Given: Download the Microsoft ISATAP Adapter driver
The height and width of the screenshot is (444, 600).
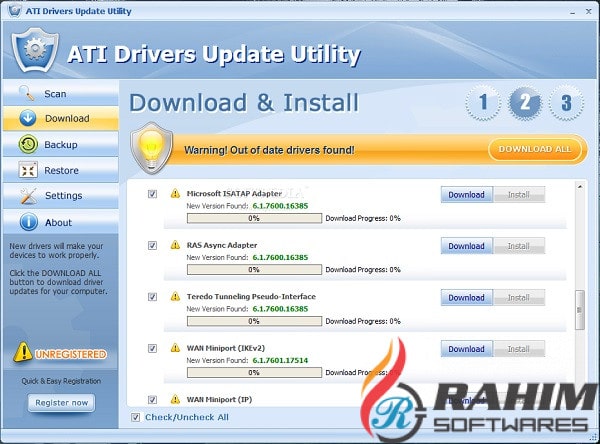Looking at the screenshot, I should point(466,194).
